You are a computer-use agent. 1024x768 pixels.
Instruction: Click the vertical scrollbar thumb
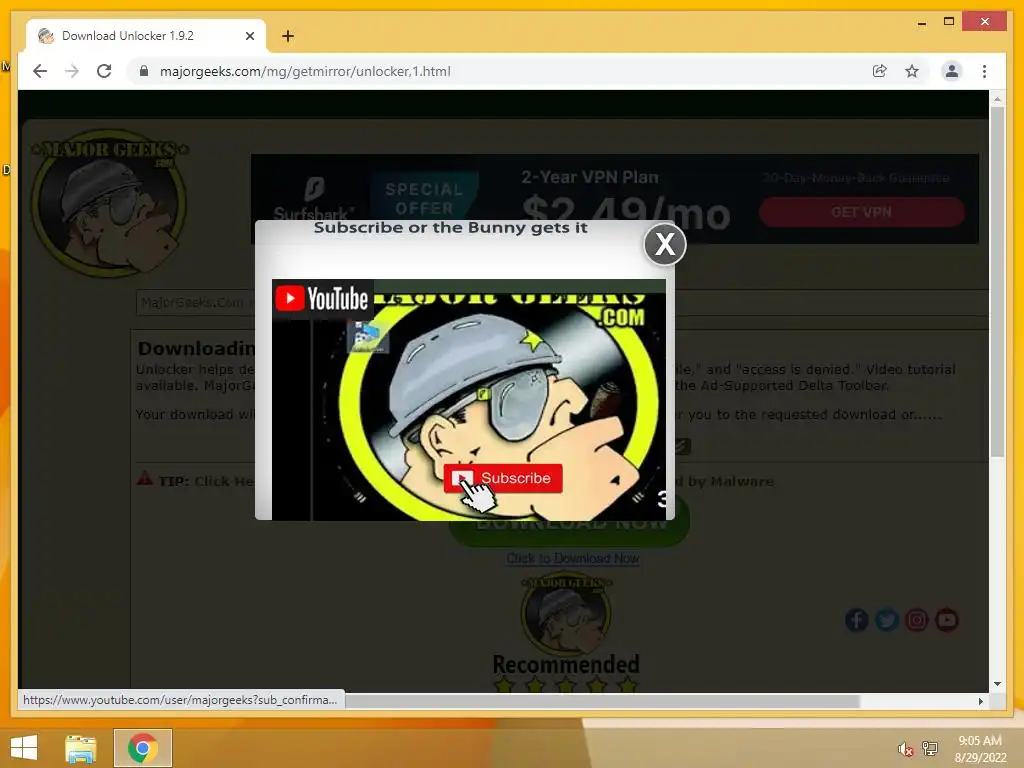997,281
